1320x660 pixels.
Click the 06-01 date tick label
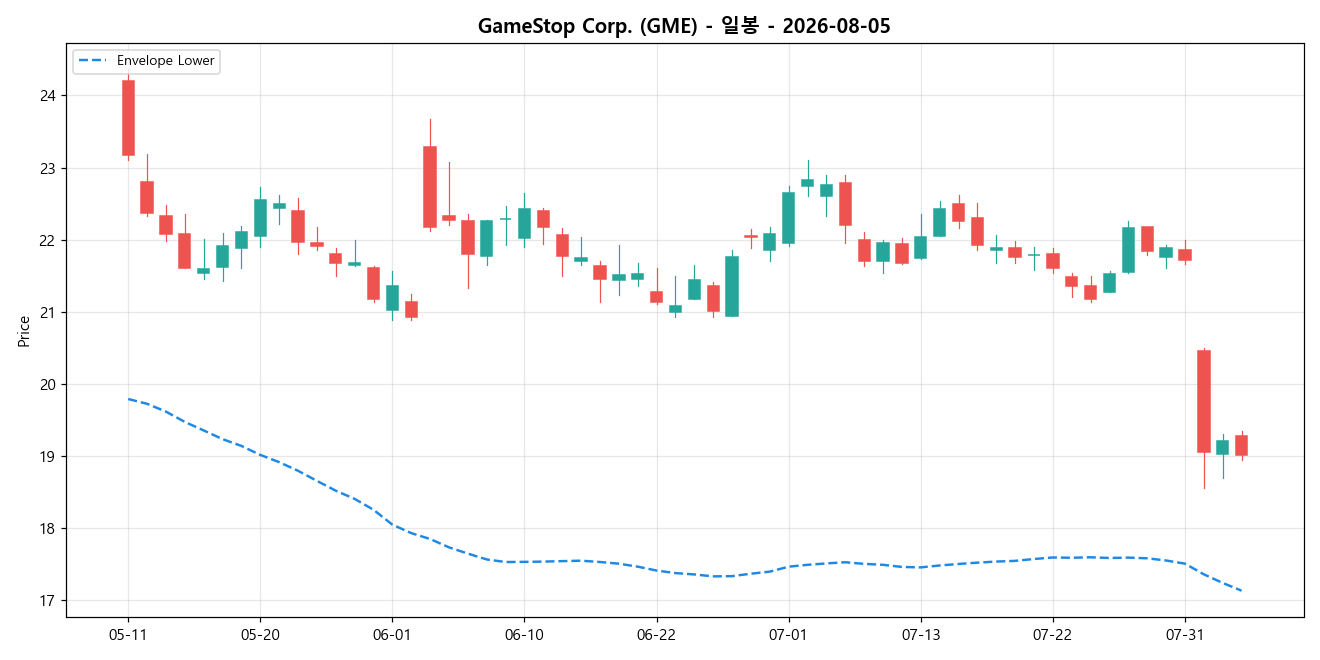click(x=392, y=635)
